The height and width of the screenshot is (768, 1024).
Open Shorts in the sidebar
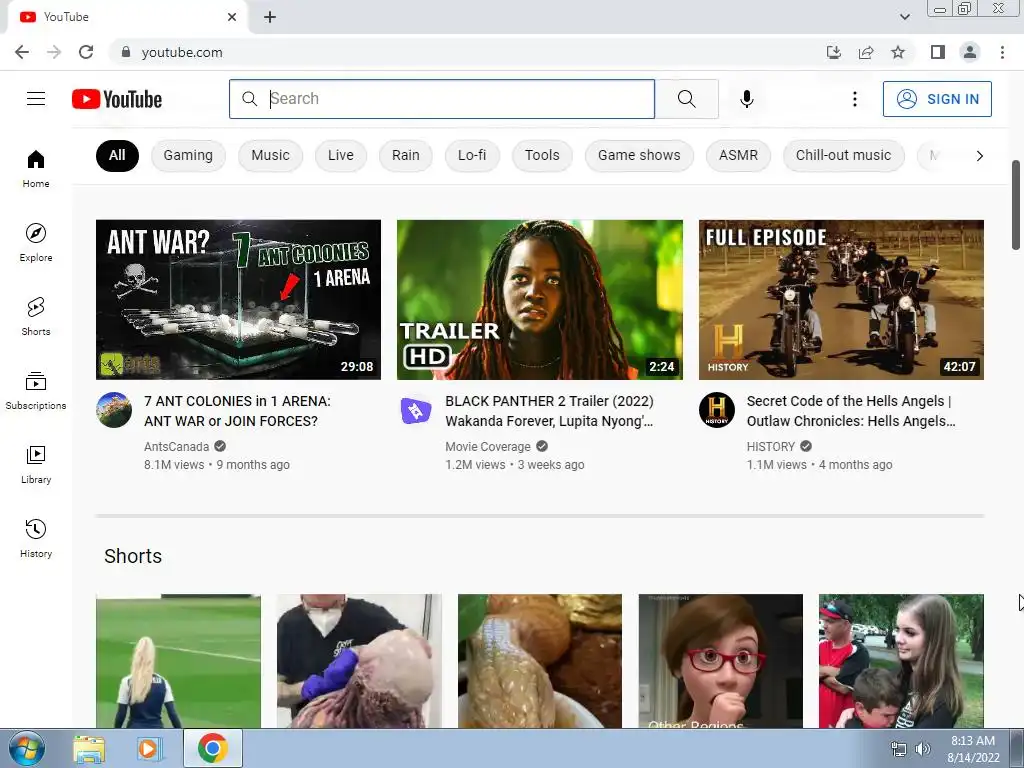pyautogui.click(x=36, y=316)
